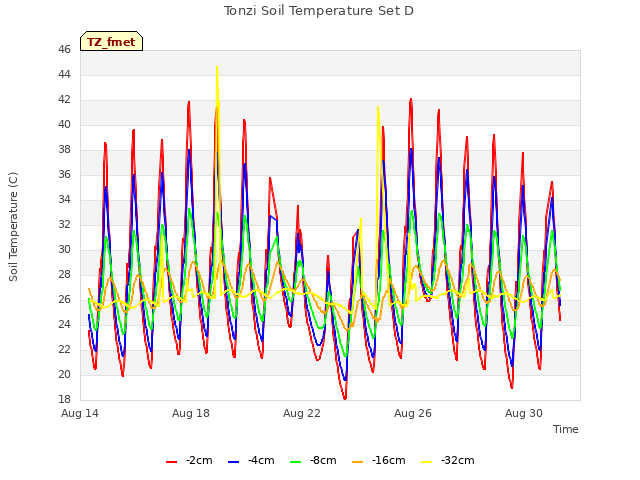Click the Aug 26 x-axis tick label
640x480 pixels.
413,413
